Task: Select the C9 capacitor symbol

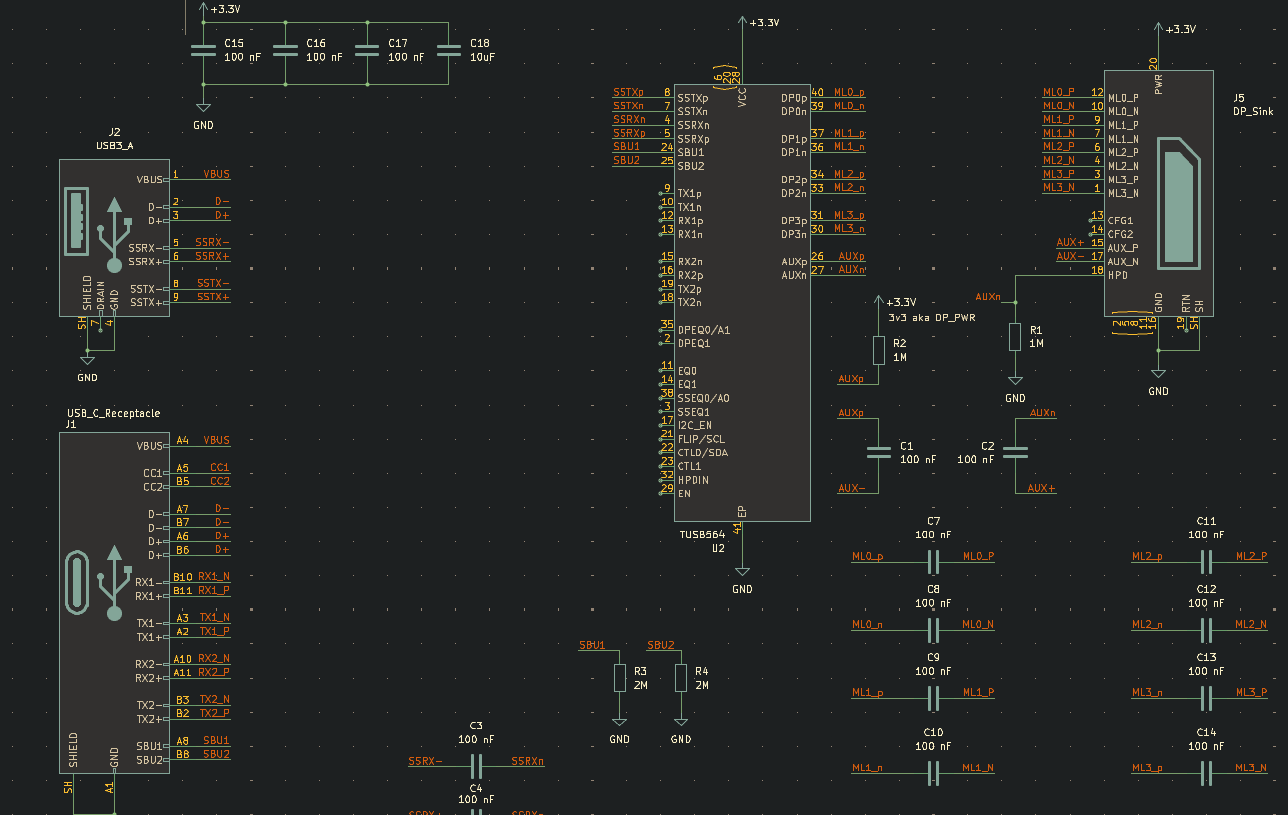Action: tap(933, 698)
